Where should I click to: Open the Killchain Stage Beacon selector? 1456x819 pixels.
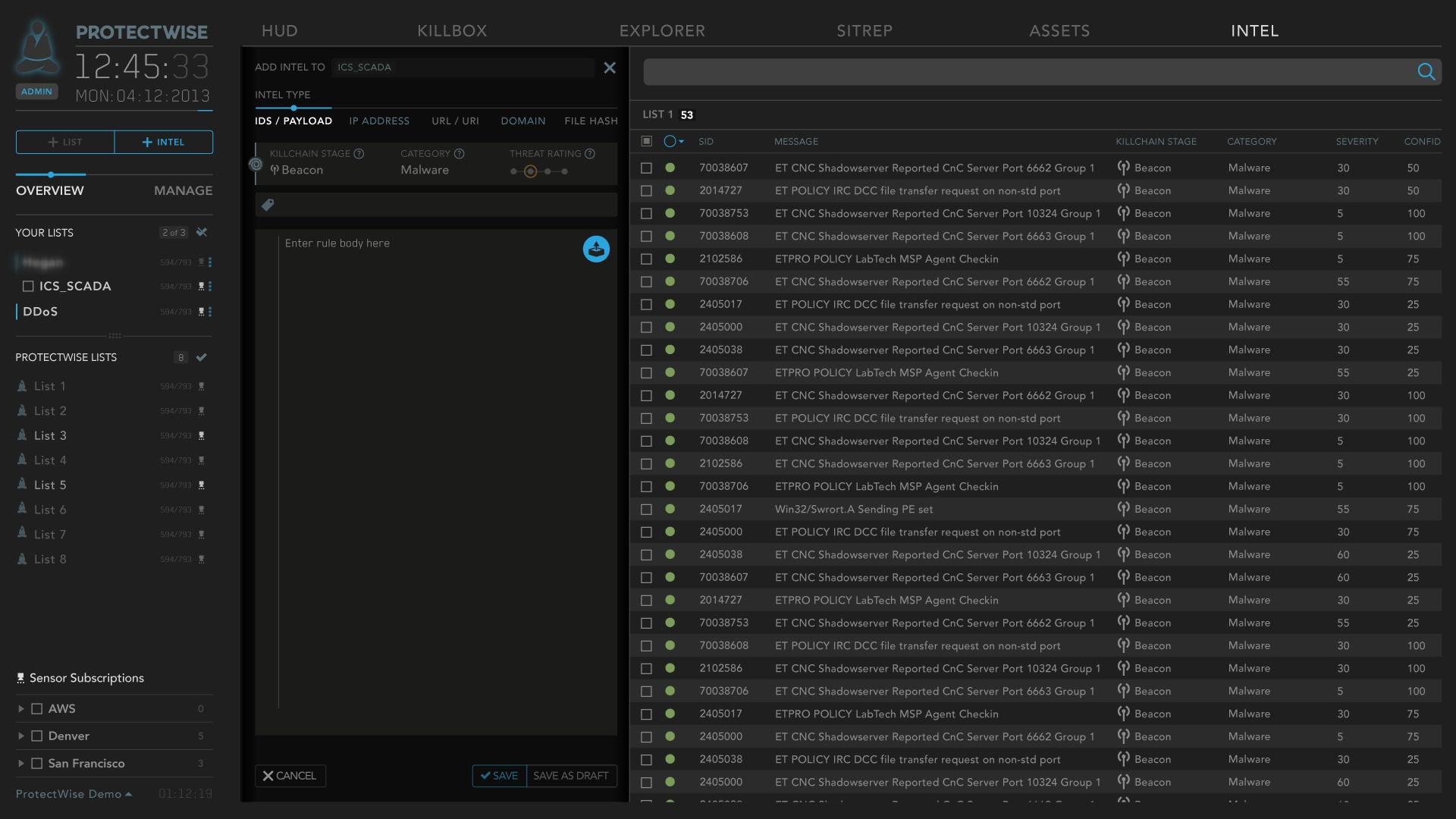click(x=297, y=170)
